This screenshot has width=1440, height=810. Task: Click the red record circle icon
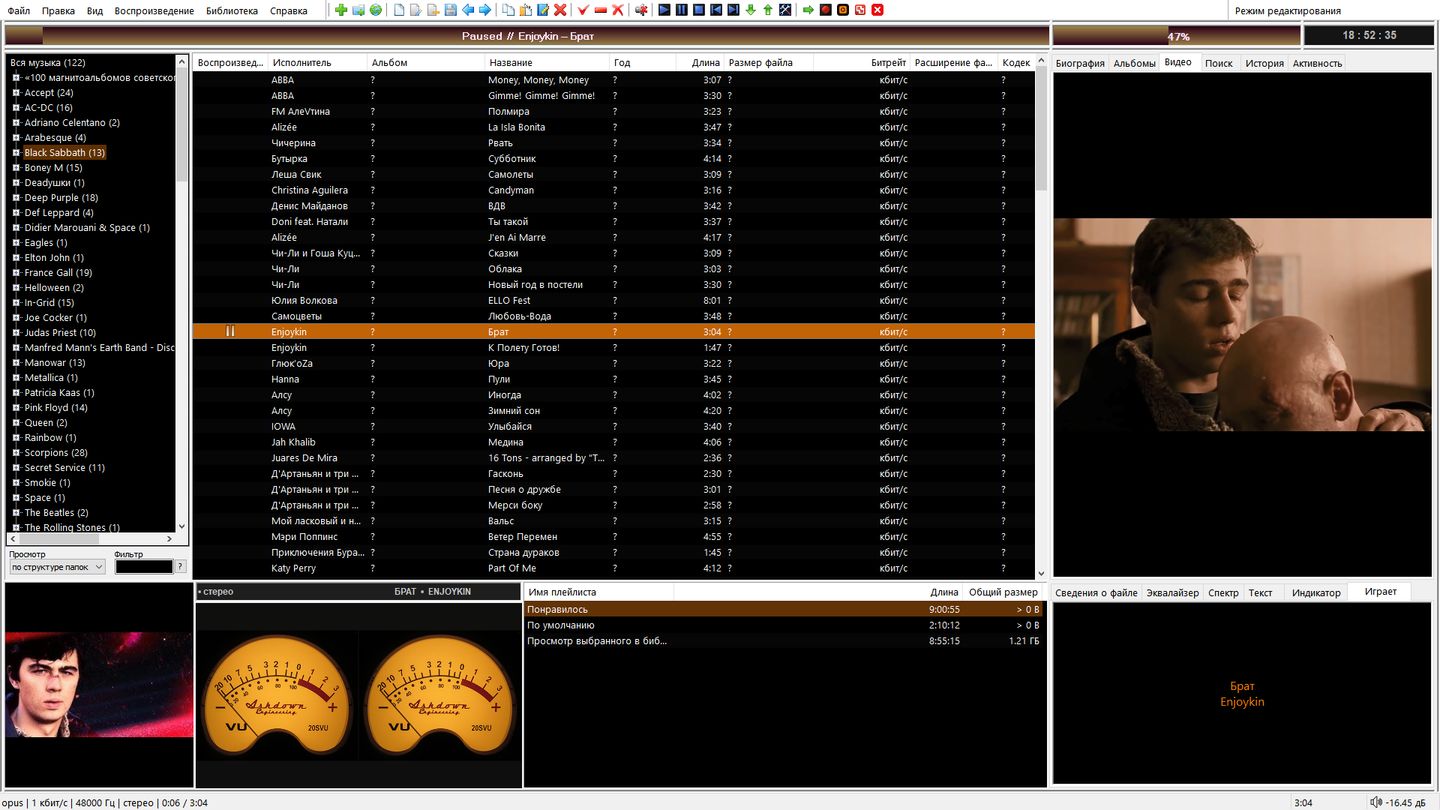pos(825,10)
